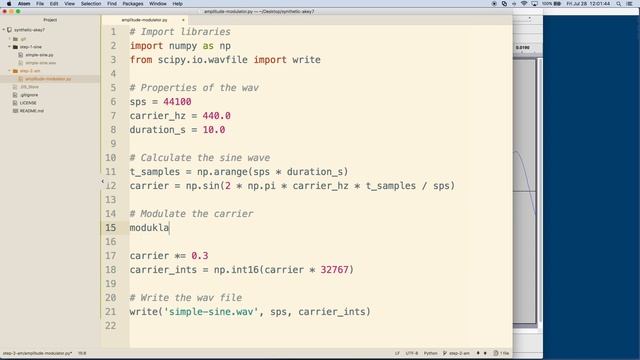Image resolution: width=640 pixels, height=360 pixels.
Task: Open the Help menu
Action: pyautogui.click(x=178, y=4)
